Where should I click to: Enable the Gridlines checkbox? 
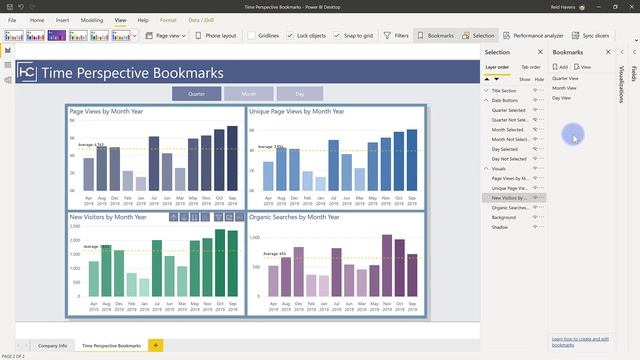coord(251,36)
